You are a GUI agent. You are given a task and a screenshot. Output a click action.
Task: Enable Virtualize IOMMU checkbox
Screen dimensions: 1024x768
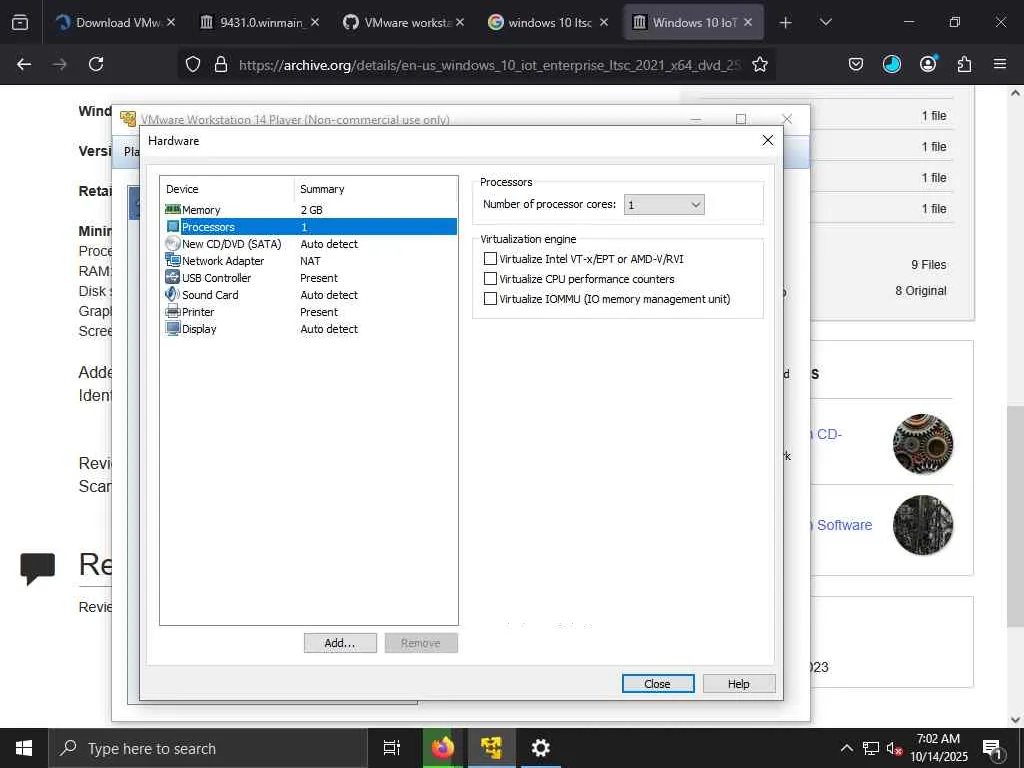coord(490,298)
